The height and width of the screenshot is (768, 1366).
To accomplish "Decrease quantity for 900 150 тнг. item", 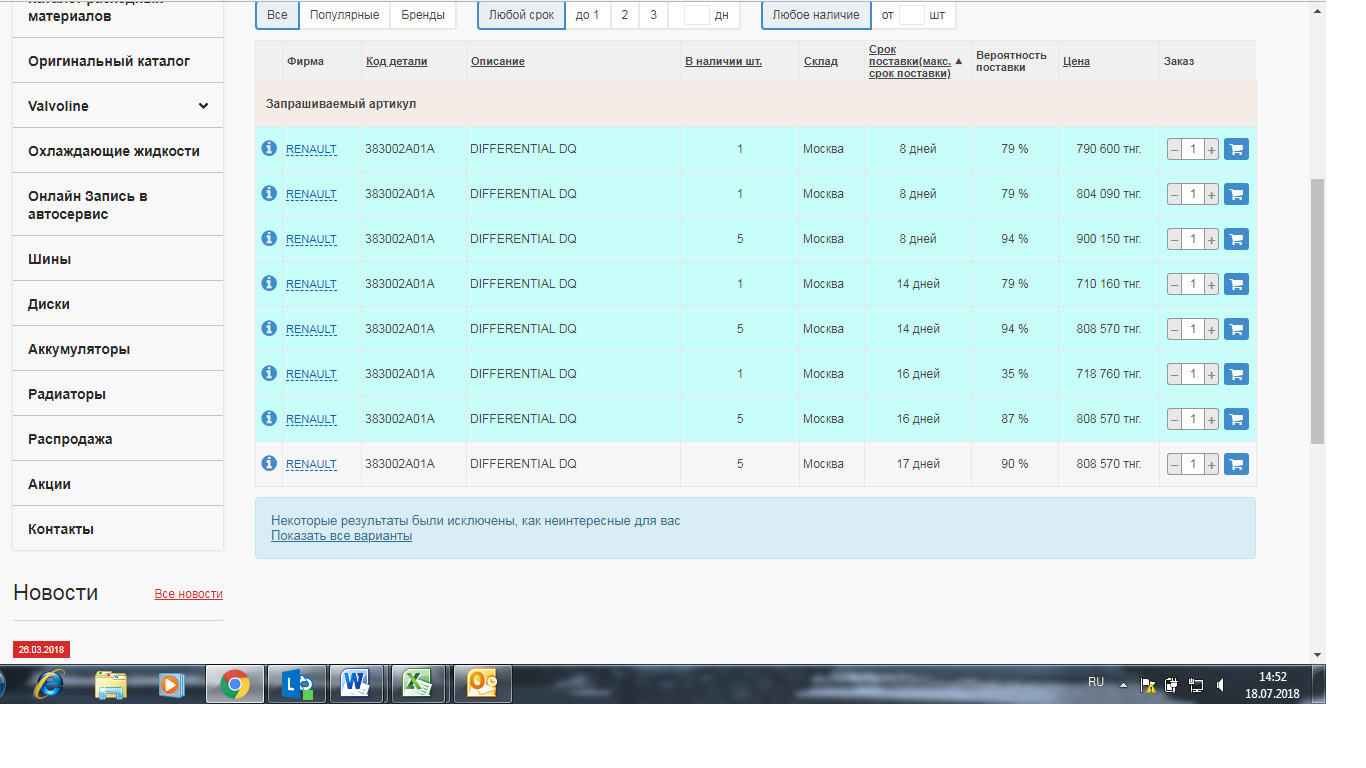I will 1174,240.
